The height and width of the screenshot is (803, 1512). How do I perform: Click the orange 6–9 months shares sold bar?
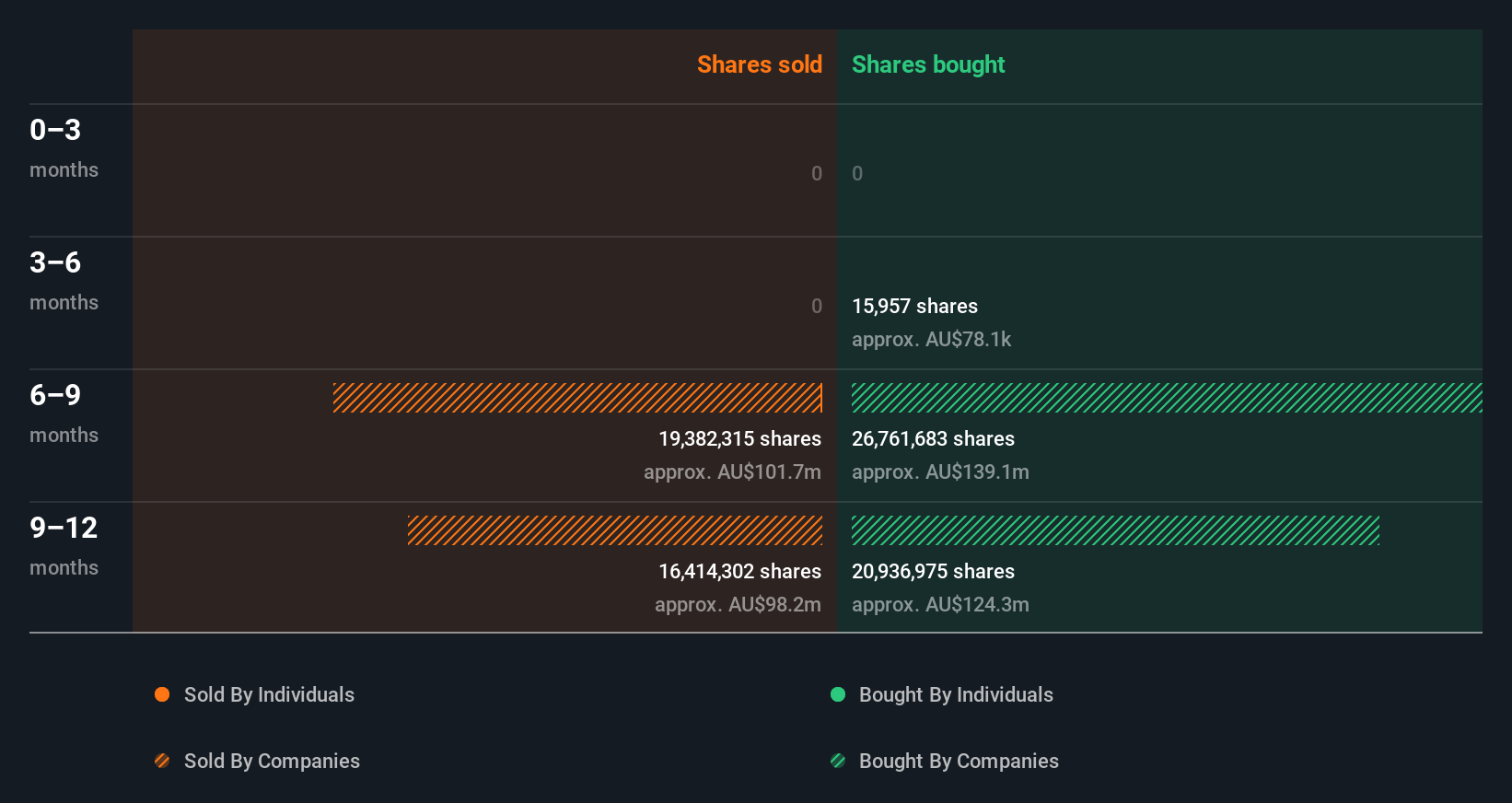(577, 398)
